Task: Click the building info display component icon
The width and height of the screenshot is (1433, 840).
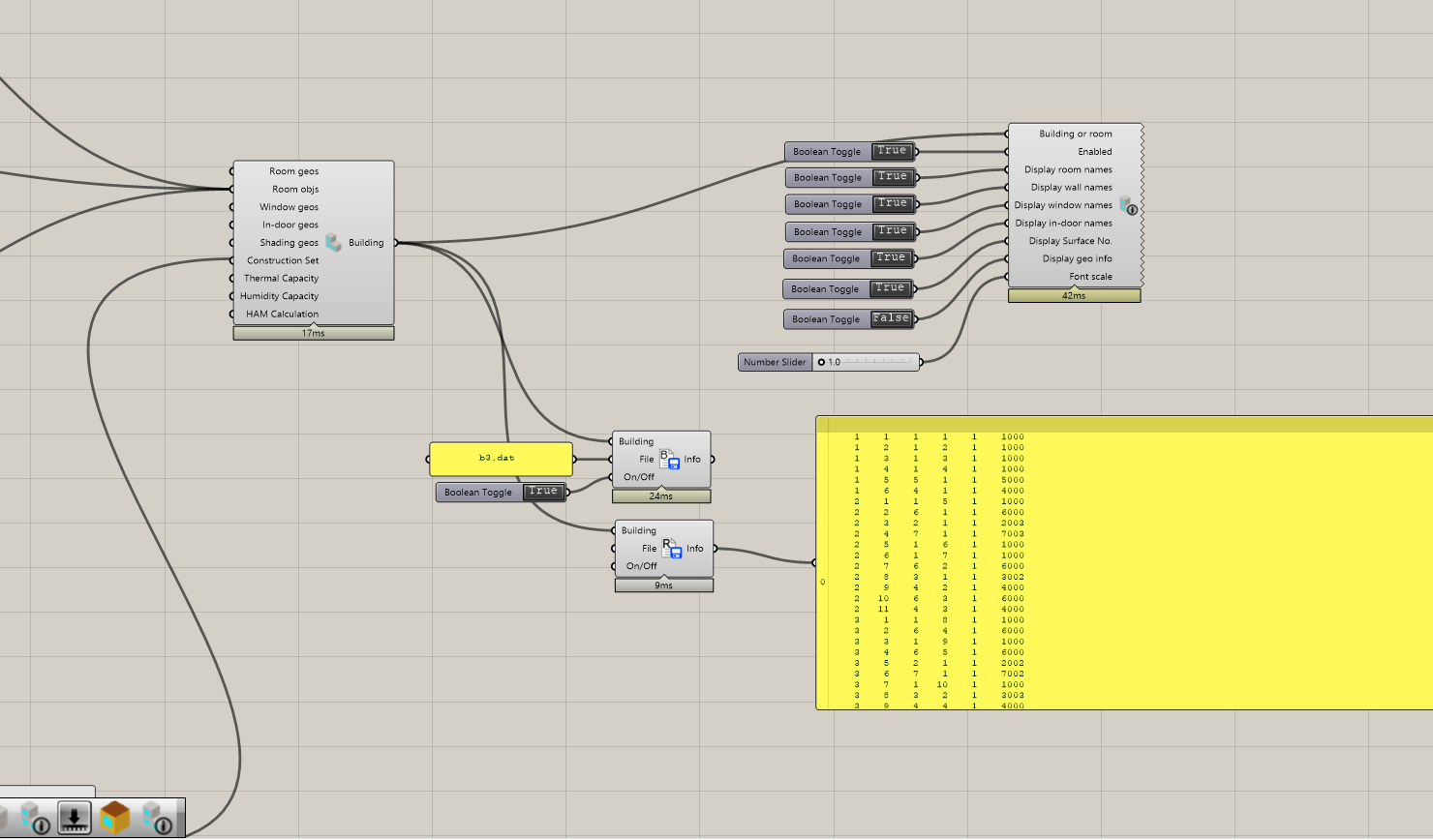Action: click(x=1129, y=205)
